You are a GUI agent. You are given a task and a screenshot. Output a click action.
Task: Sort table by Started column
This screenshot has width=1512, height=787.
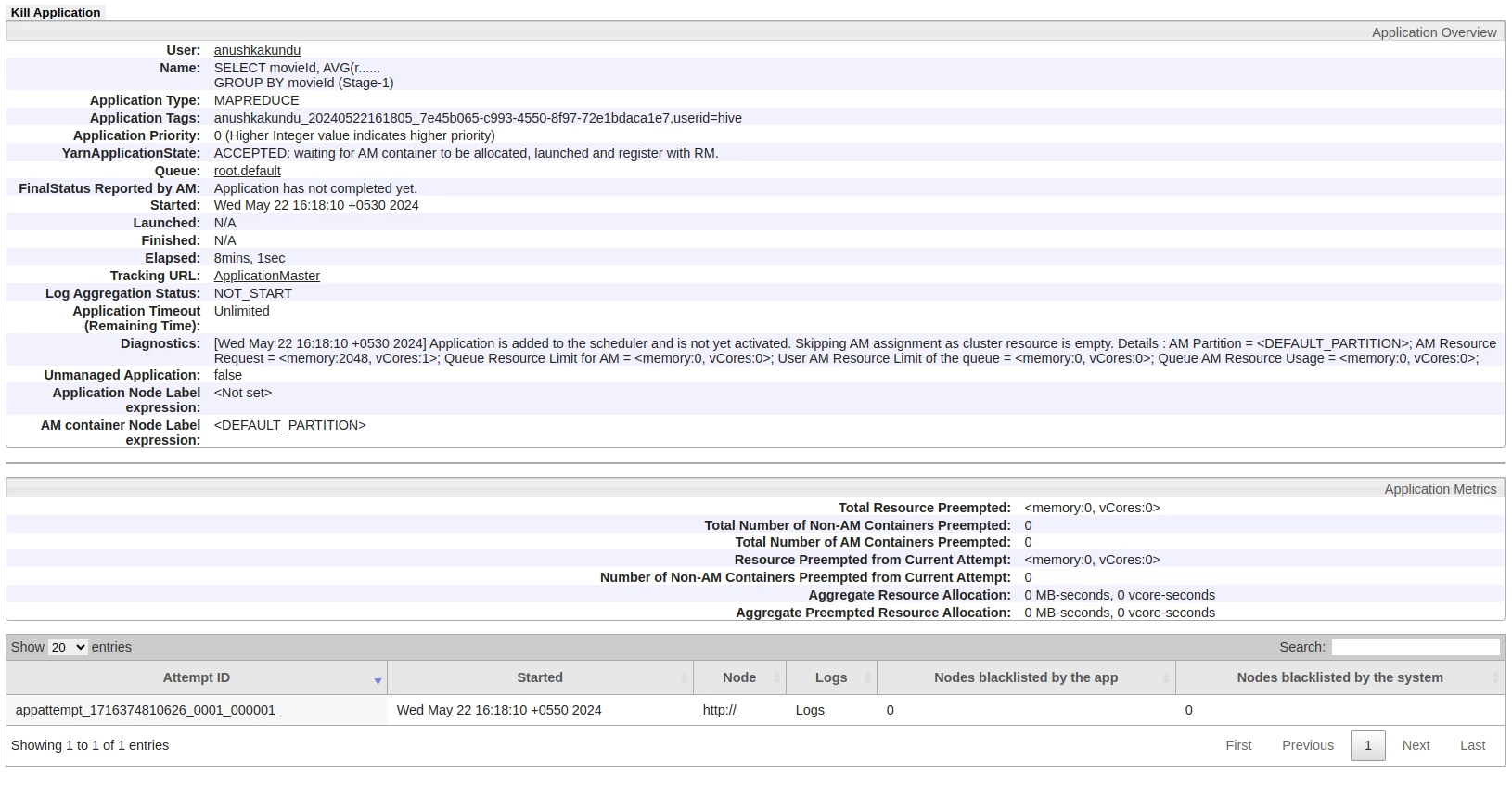540,677
